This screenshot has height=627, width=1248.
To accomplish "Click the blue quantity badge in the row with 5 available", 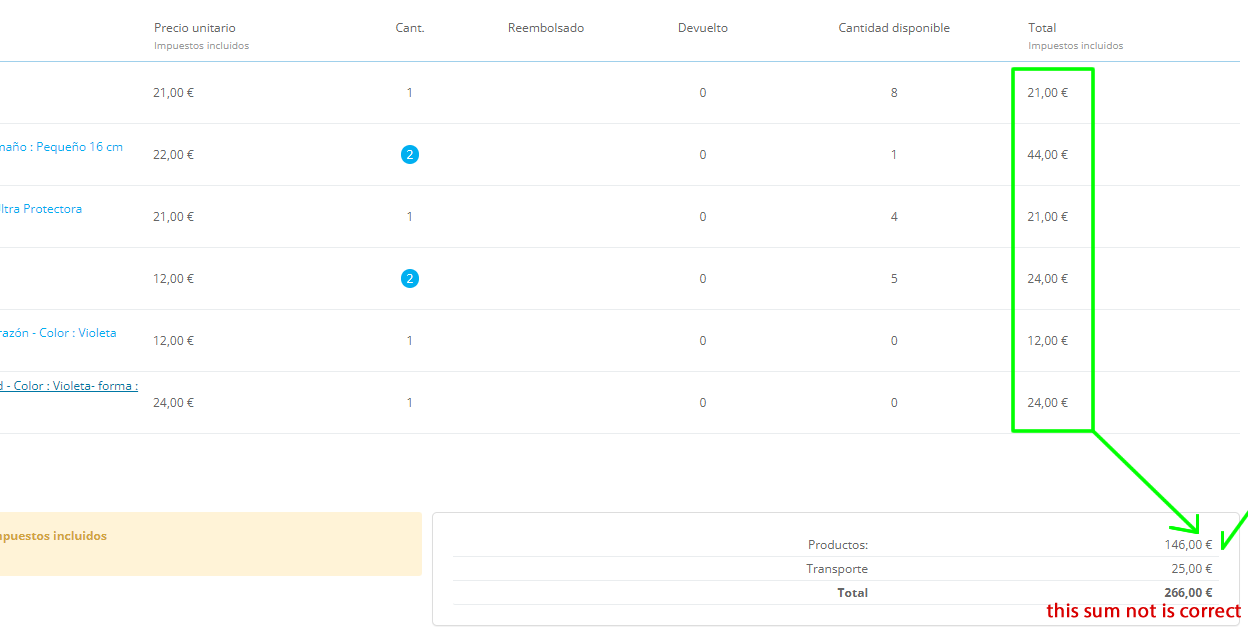I will [409, 279].
